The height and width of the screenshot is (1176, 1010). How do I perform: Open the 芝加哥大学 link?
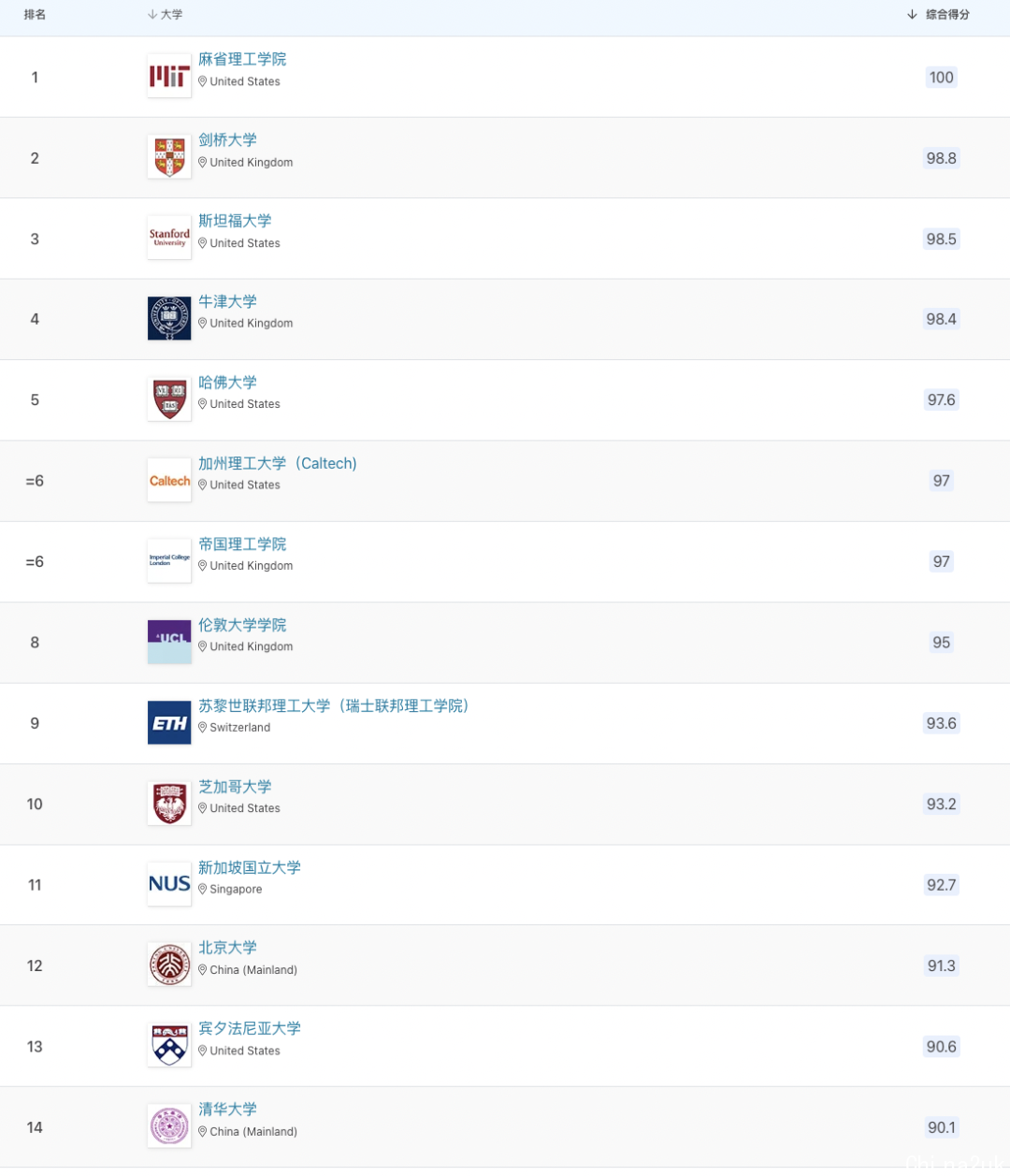pos(235,786)
